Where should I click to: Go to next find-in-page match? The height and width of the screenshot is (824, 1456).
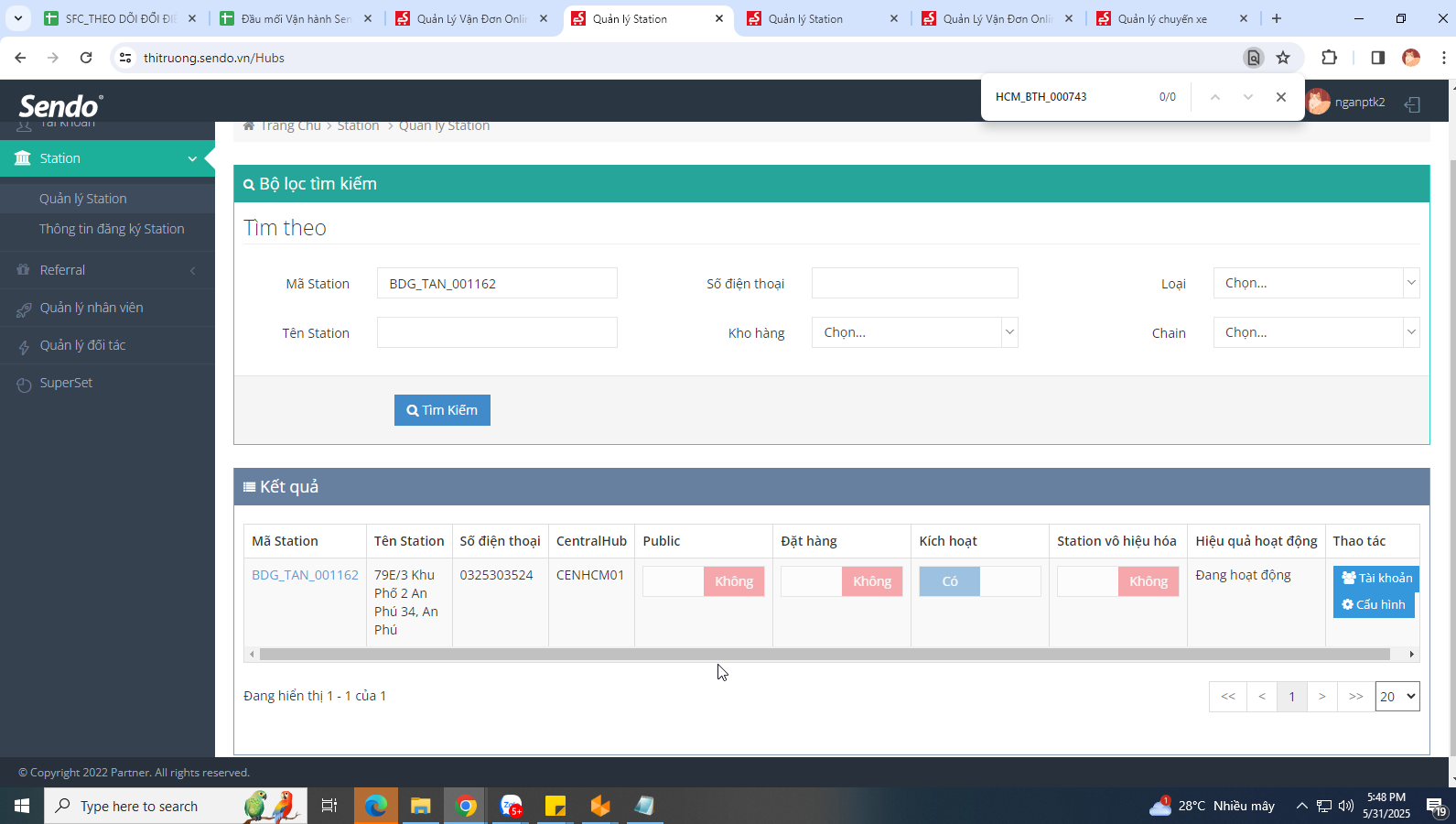1248,97
